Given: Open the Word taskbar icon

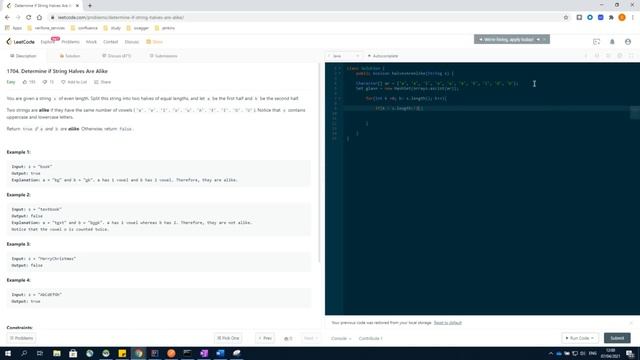Looking at the screenshot, I should [220, 353].
